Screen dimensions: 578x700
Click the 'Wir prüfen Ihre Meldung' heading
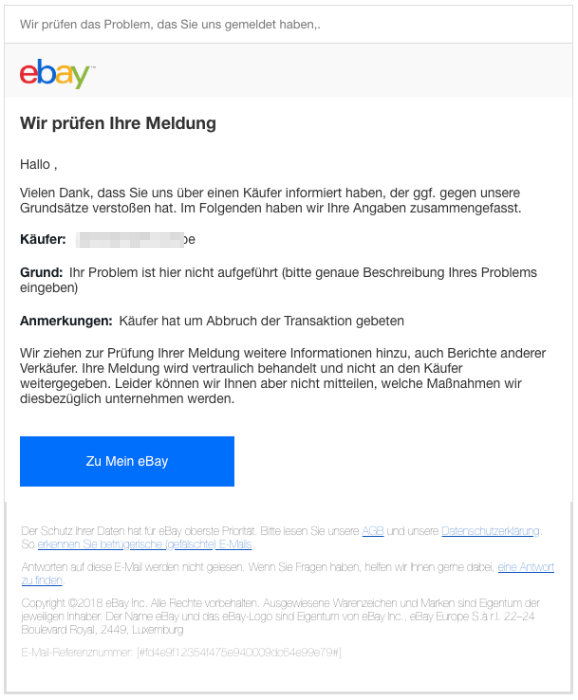click(x=118, y=123)
